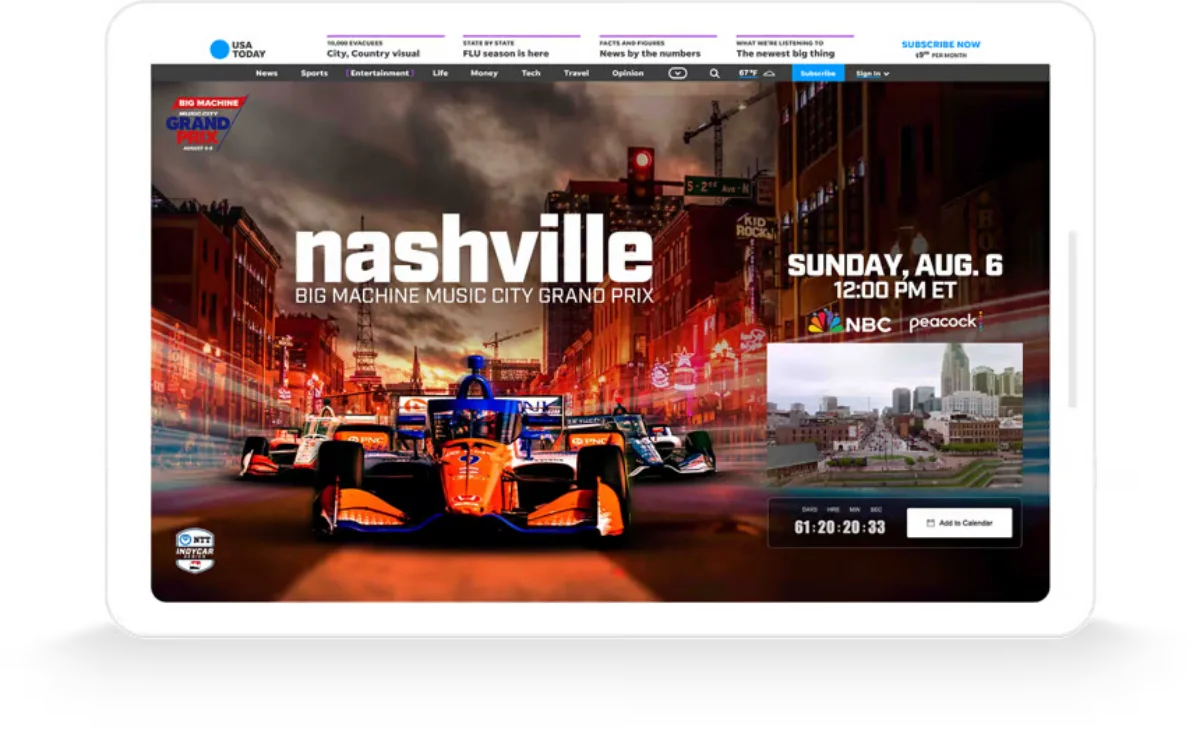This screenshot has width=1200, height=730.
Task: Click the Nashville skyline video thumbnail
Action: (894, 415)
